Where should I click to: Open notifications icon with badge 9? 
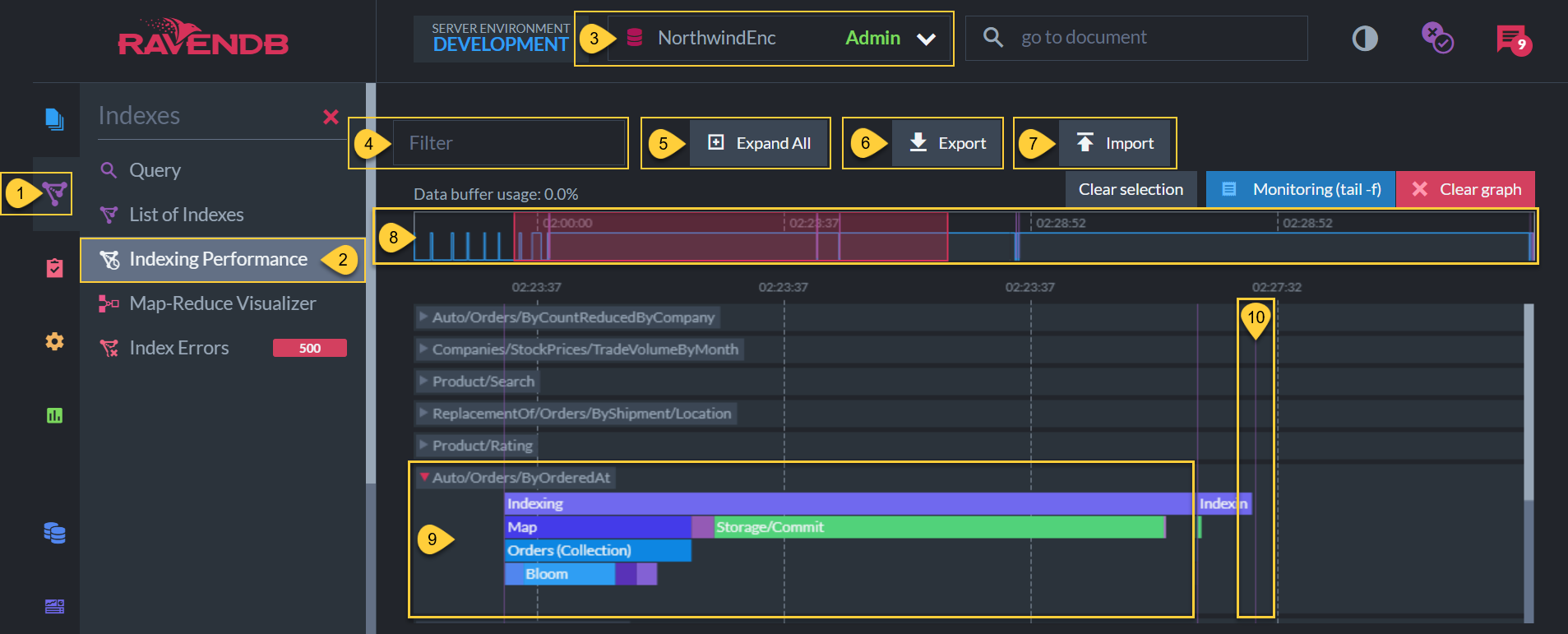pos(1513,39)
